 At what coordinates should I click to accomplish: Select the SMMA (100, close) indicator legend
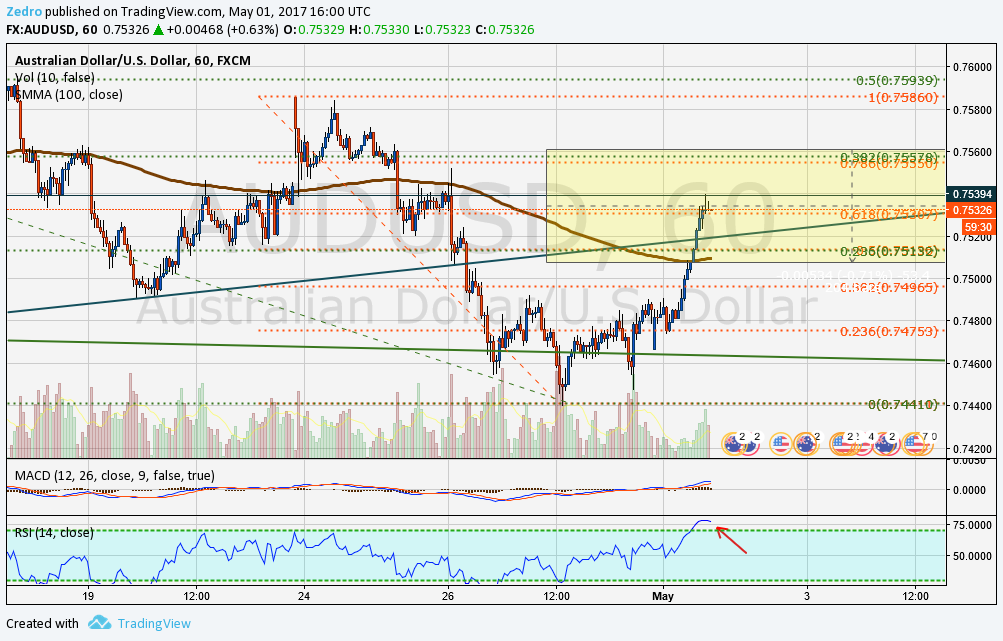pyautogui.click(x=68, y=95)
